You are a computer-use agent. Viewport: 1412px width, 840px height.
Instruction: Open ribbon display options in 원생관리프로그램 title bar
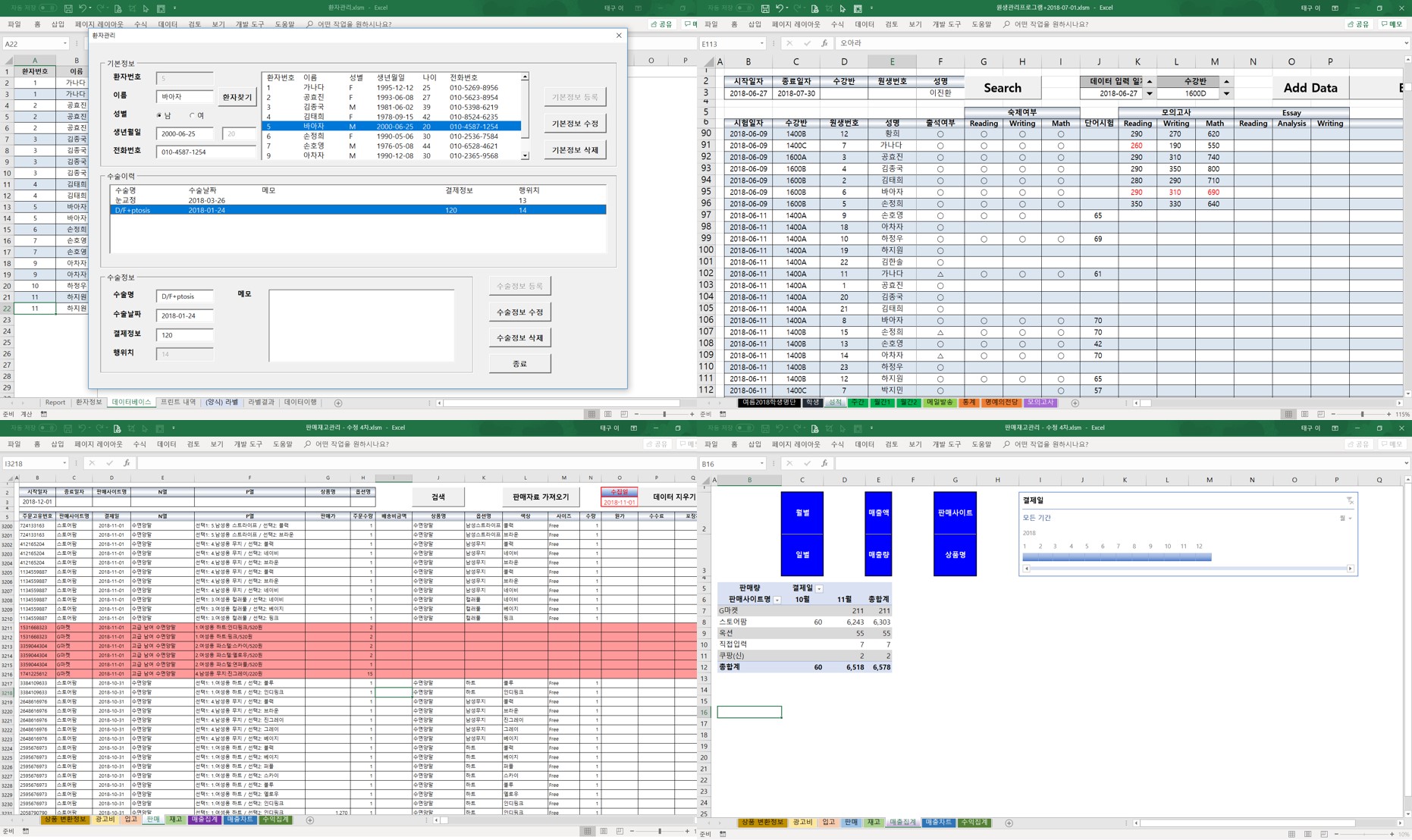(1335, 8)
